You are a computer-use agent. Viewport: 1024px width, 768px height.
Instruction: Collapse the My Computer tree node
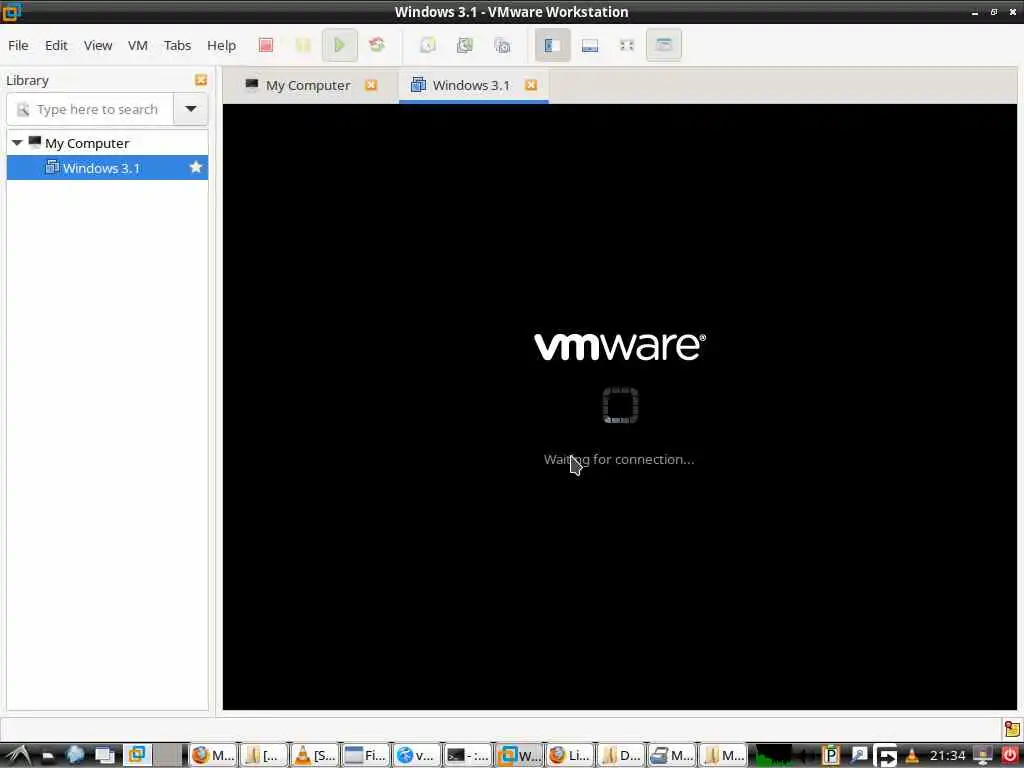[x=17, y=143]
